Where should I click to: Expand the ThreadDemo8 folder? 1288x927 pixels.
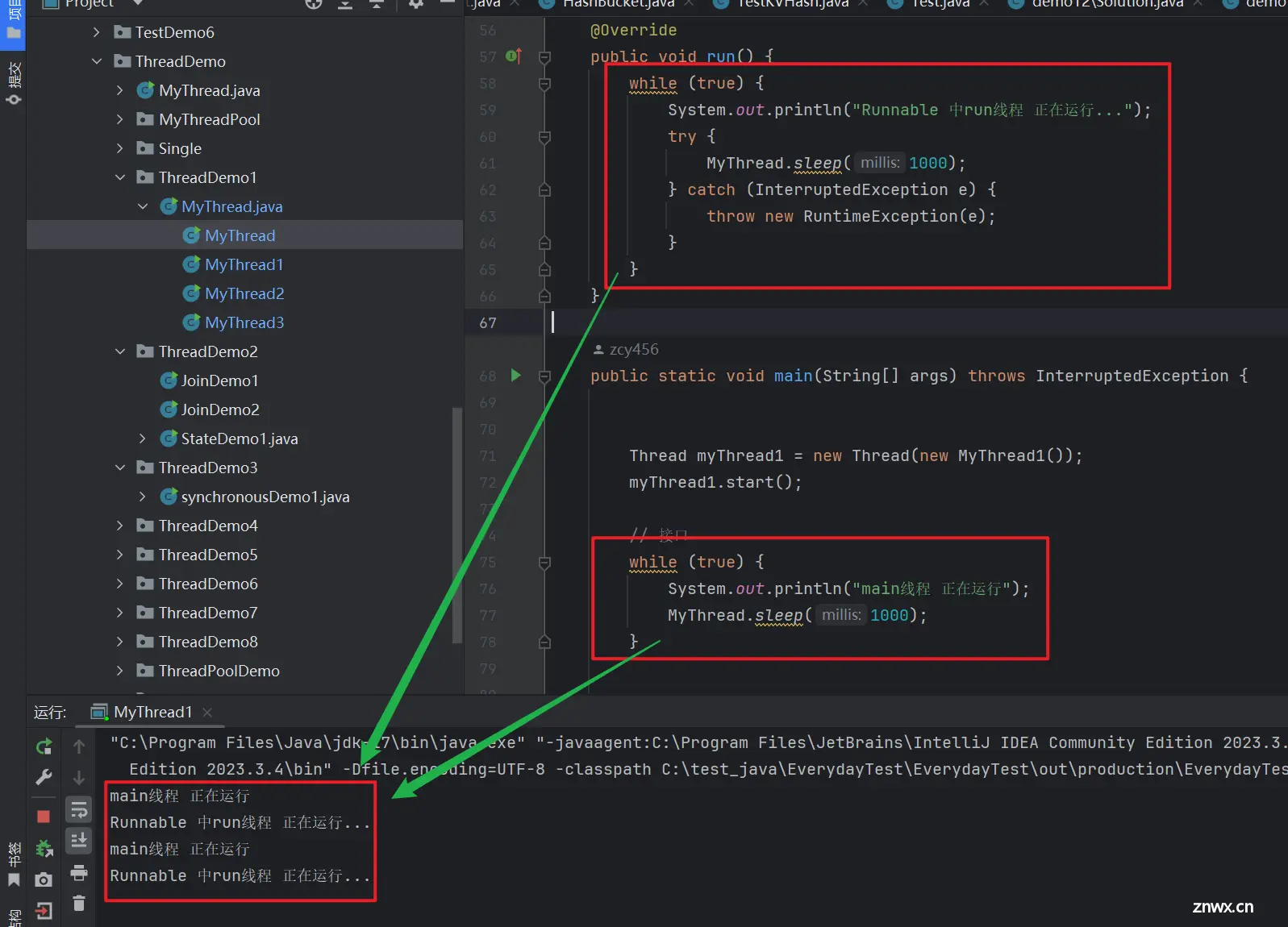point(120,642)
